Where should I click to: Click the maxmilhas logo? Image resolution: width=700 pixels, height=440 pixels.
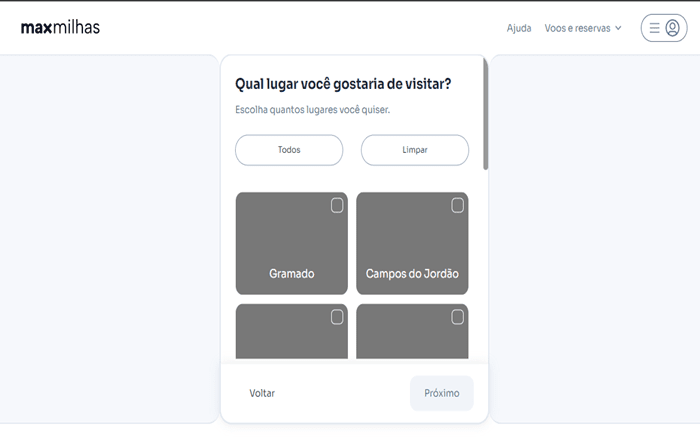pos(60,27)
